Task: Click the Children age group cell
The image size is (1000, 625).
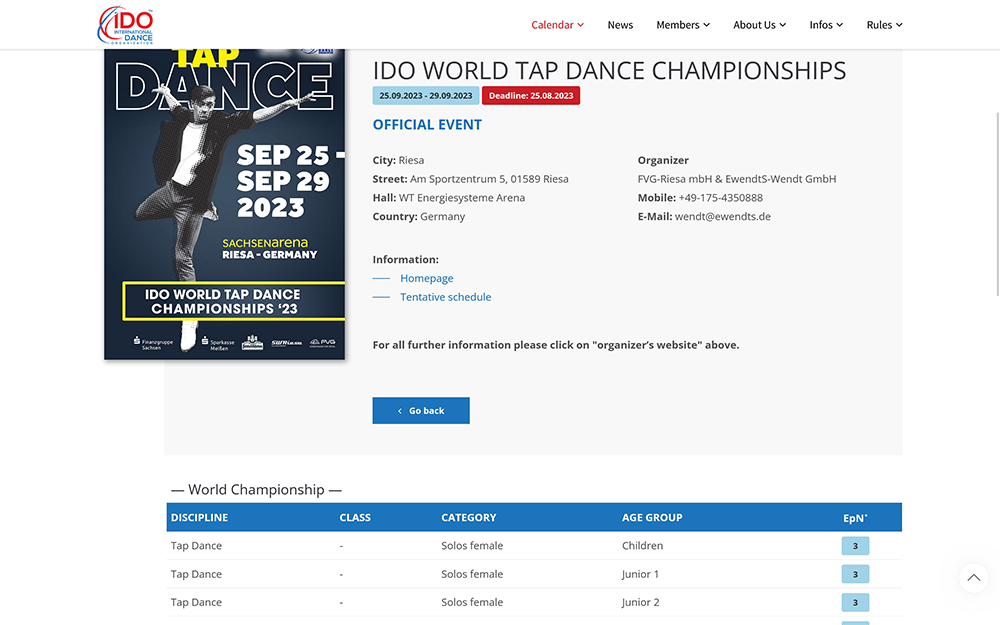Action: coord(642,545)
